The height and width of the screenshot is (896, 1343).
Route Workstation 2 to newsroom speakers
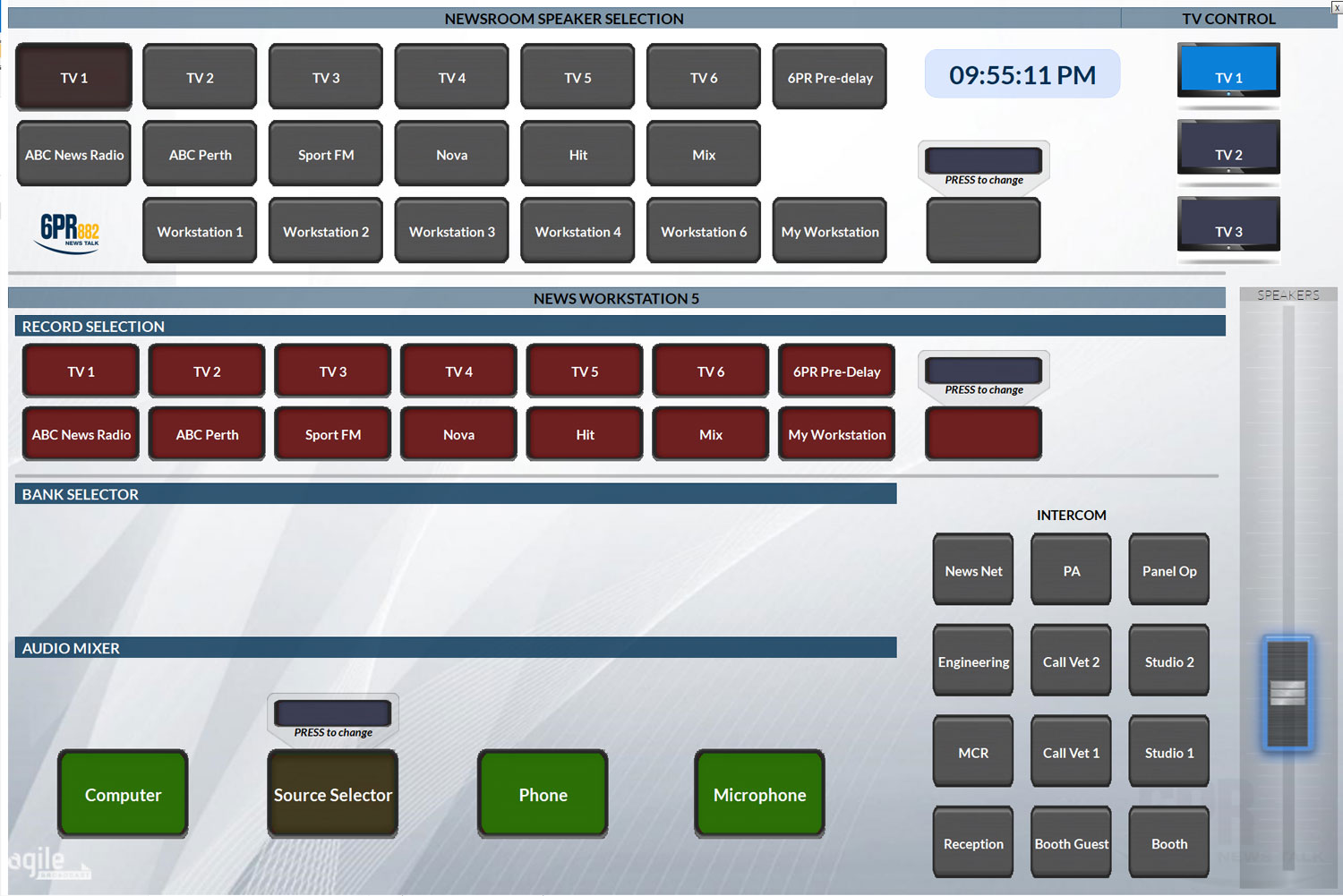pos(326,231)
